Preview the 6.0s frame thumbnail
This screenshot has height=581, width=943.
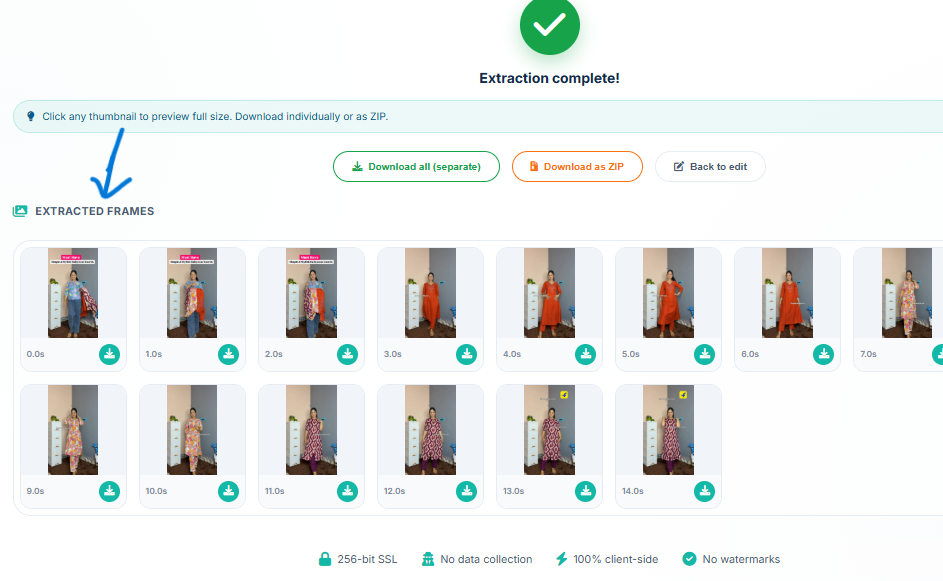click(668, 293)
